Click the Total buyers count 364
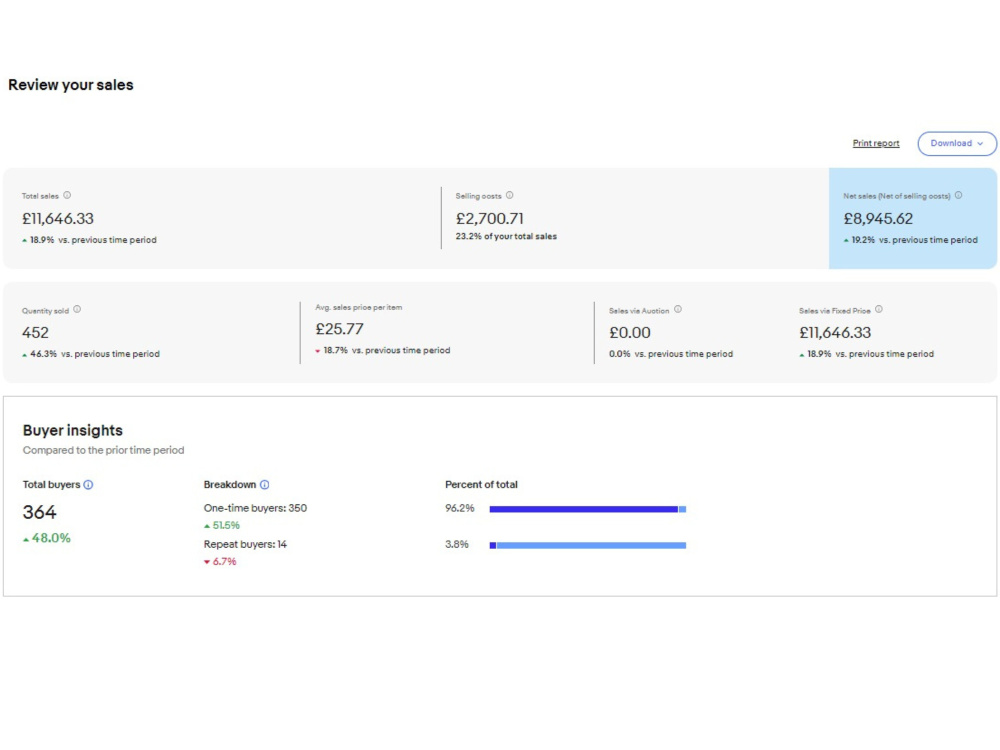Screen dimensions: 1000x750 click(x=40, y=512)
